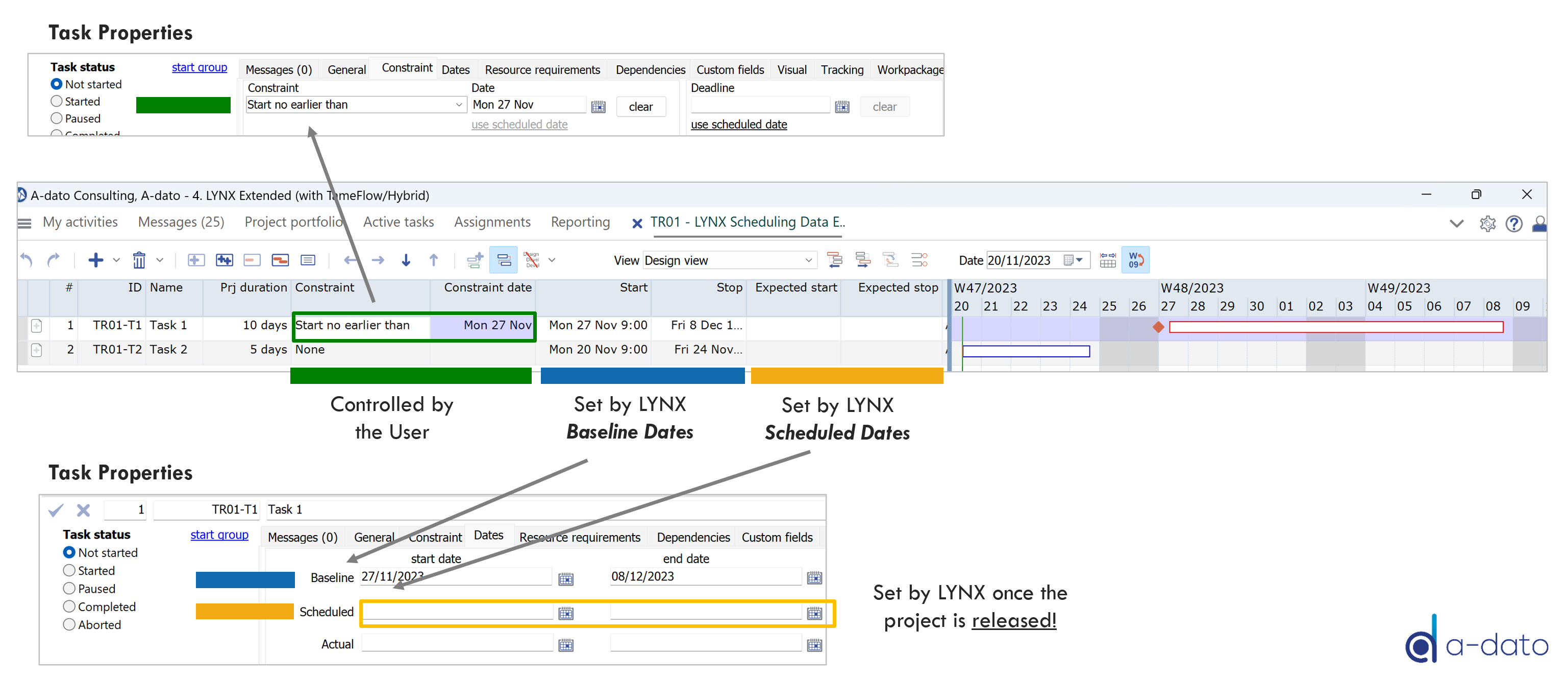Select Paused in bottom panel
Screen dimensions: 1568x679
(69, 589)
